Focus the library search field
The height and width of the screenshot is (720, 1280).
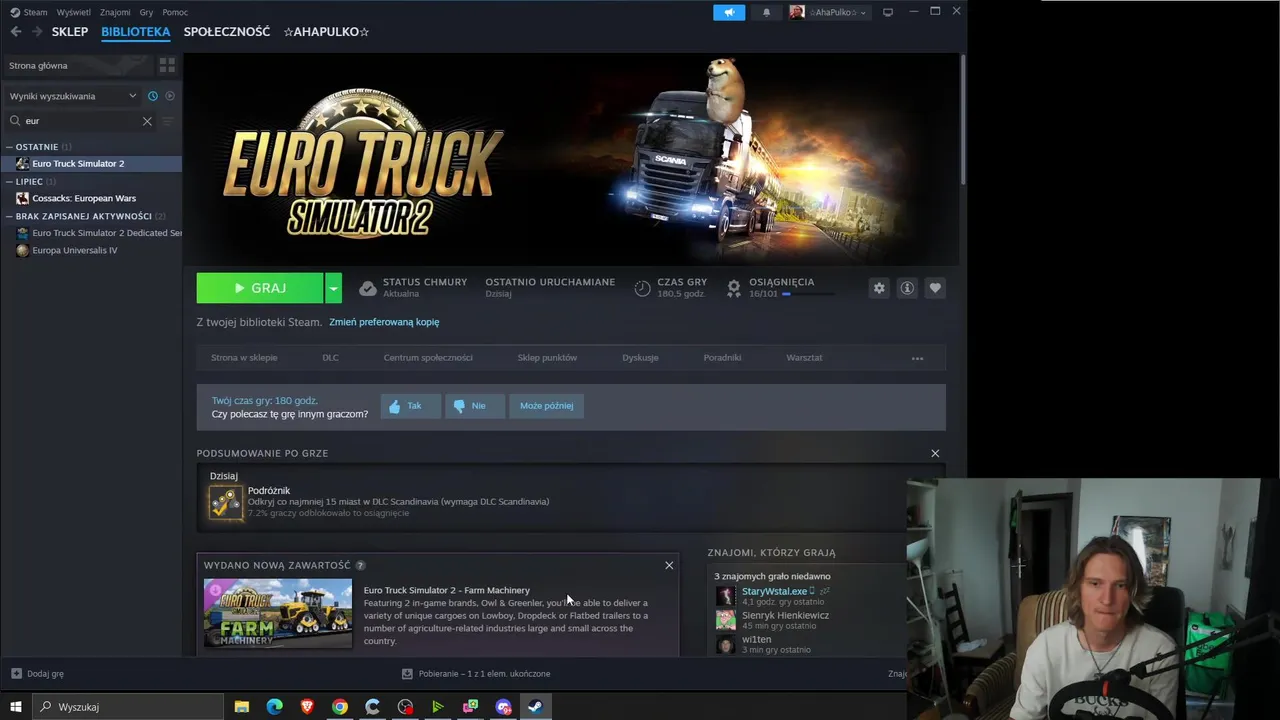tap(82, 121)
